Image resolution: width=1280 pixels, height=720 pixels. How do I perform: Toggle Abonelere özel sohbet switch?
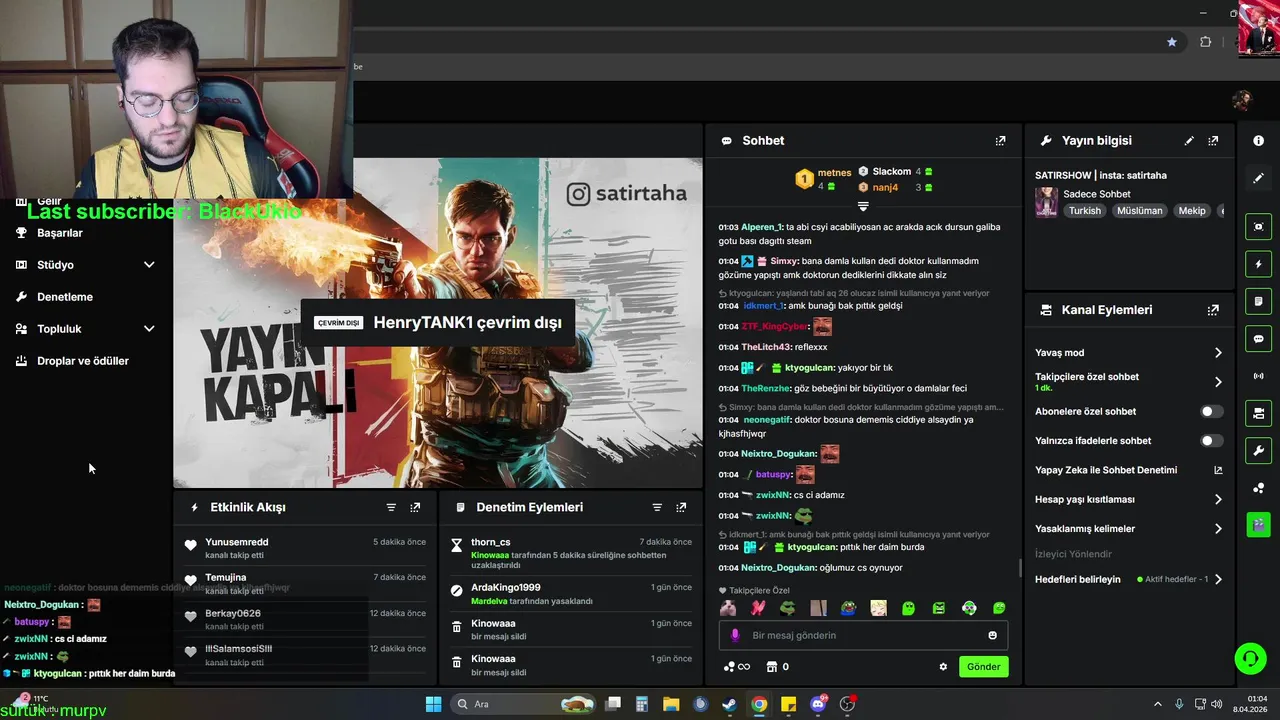click(1211, 411)
